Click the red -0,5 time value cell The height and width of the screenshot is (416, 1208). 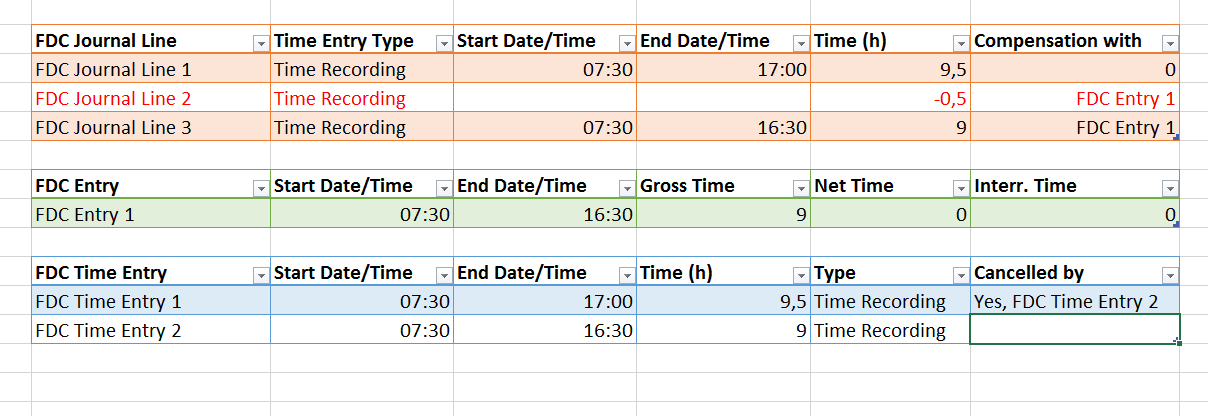pyautogui.click(x=890, y=98)
